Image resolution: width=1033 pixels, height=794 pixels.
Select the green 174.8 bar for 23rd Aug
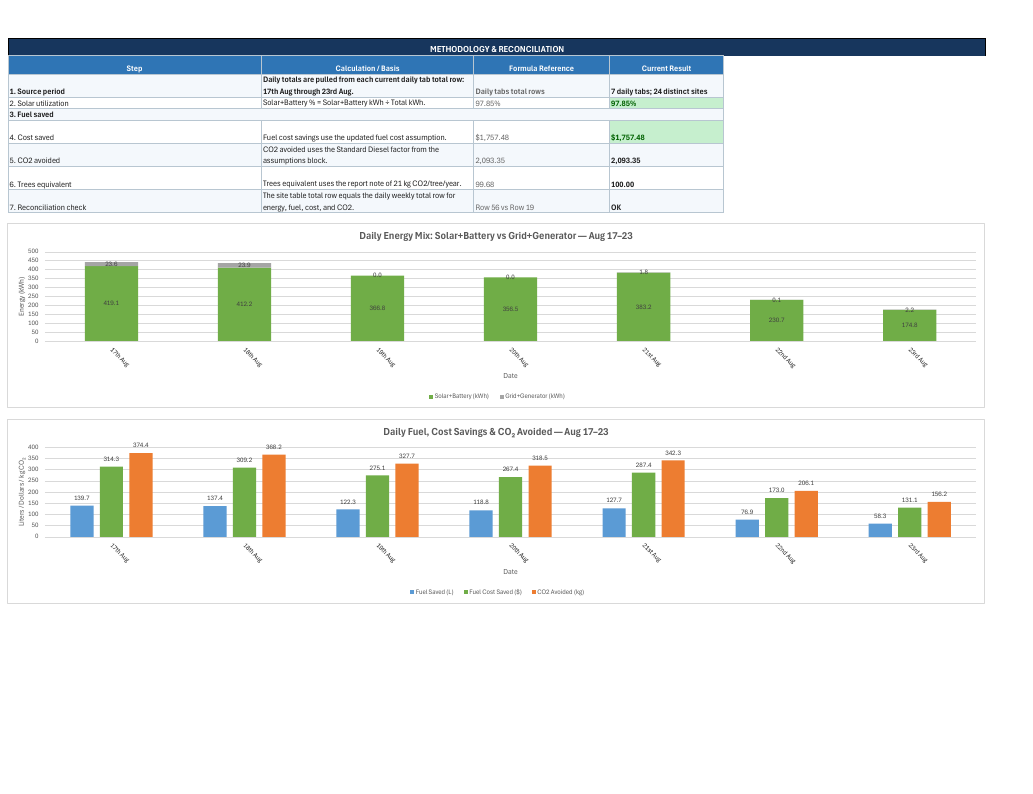tap(910, 326)
